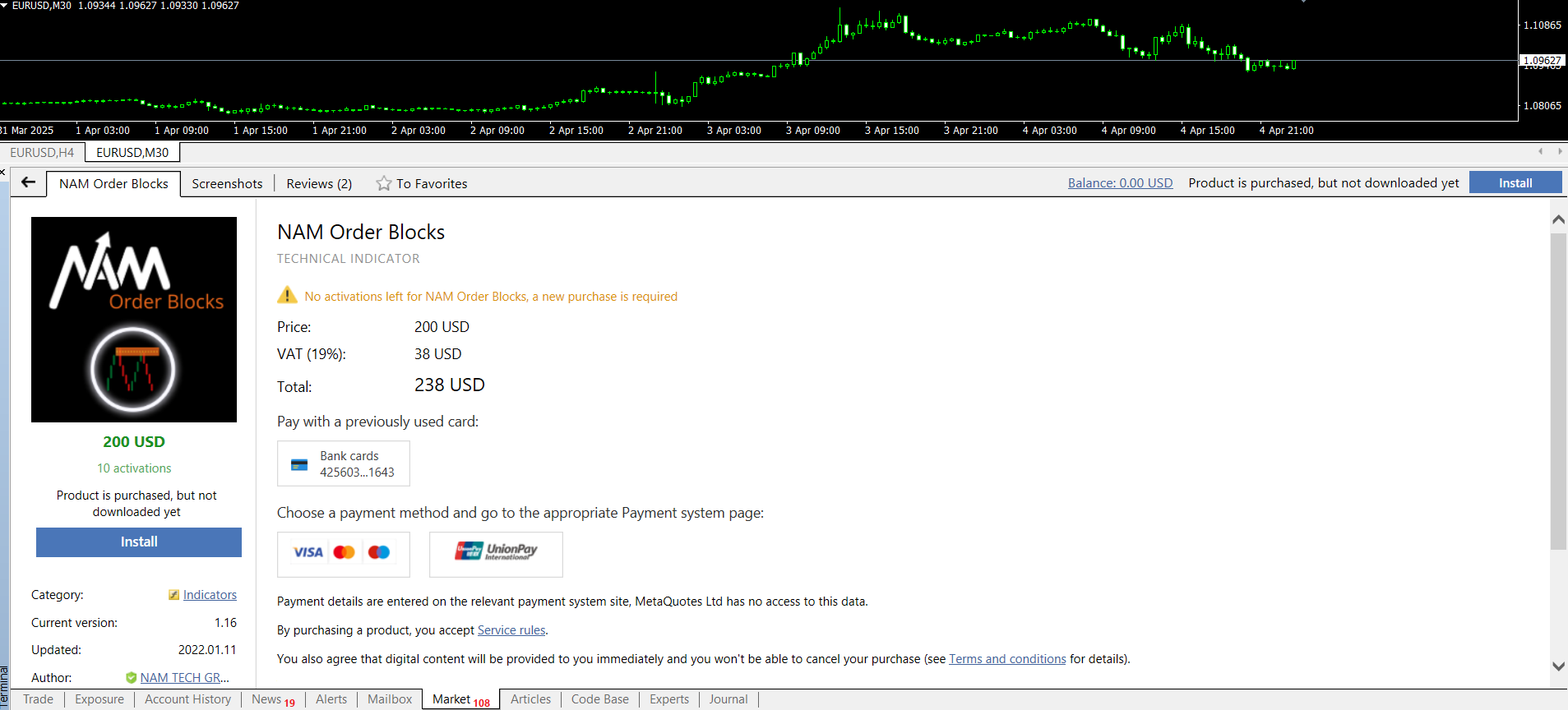Click the To Favorites star icon
Viewport: 1568px width, 710px height.
(383, 183)
